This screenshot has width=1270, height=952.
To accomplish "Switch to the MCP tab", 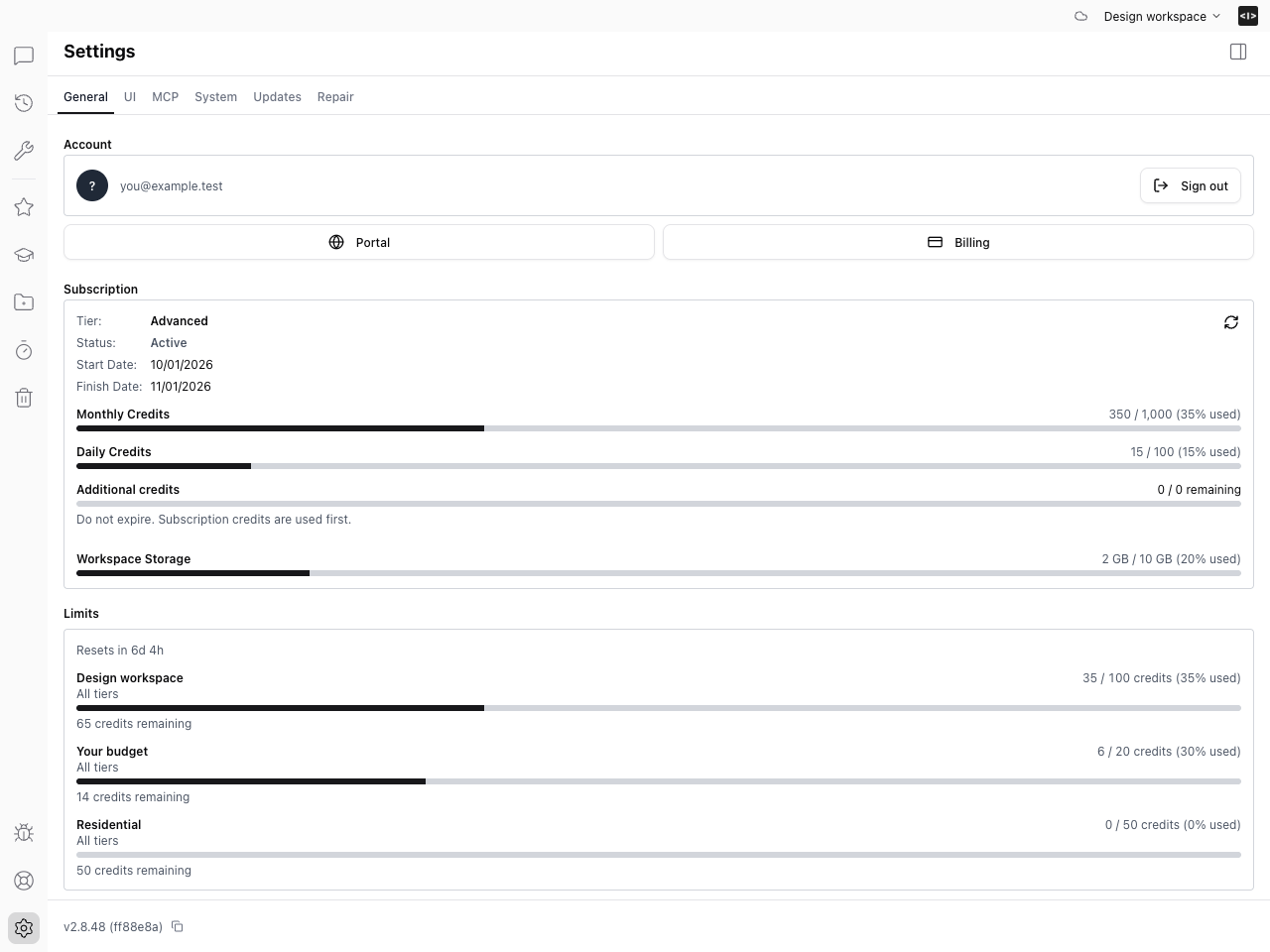I will click(166, 97).
